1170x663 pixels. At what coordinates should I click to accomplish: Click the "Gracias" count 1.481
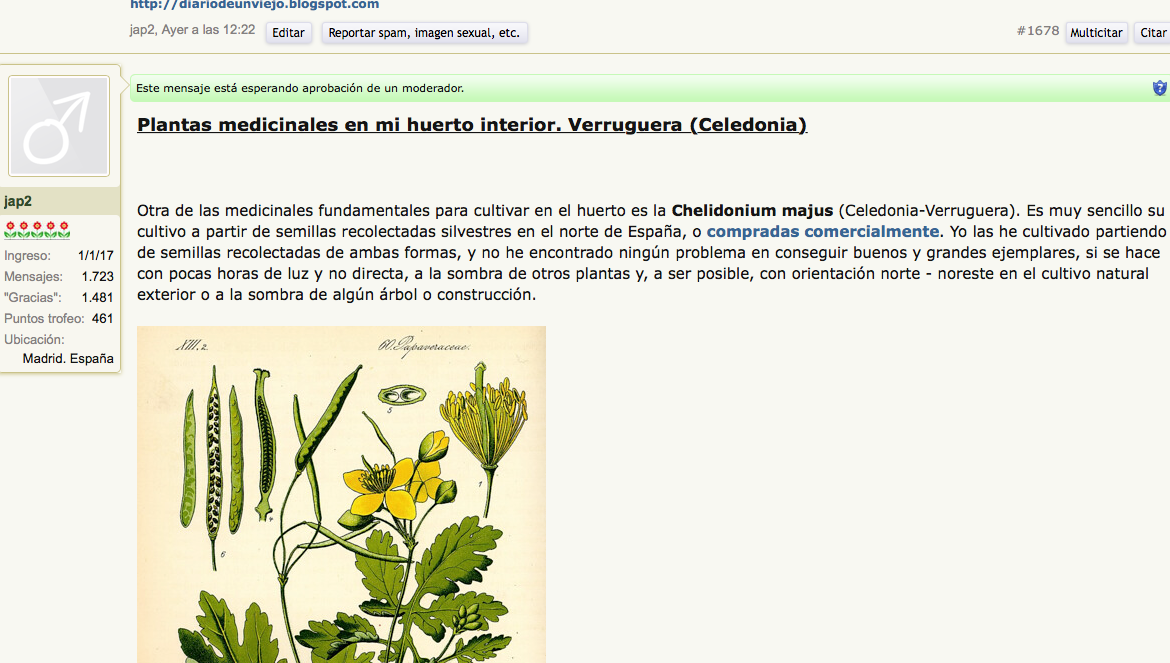[98, 298]
